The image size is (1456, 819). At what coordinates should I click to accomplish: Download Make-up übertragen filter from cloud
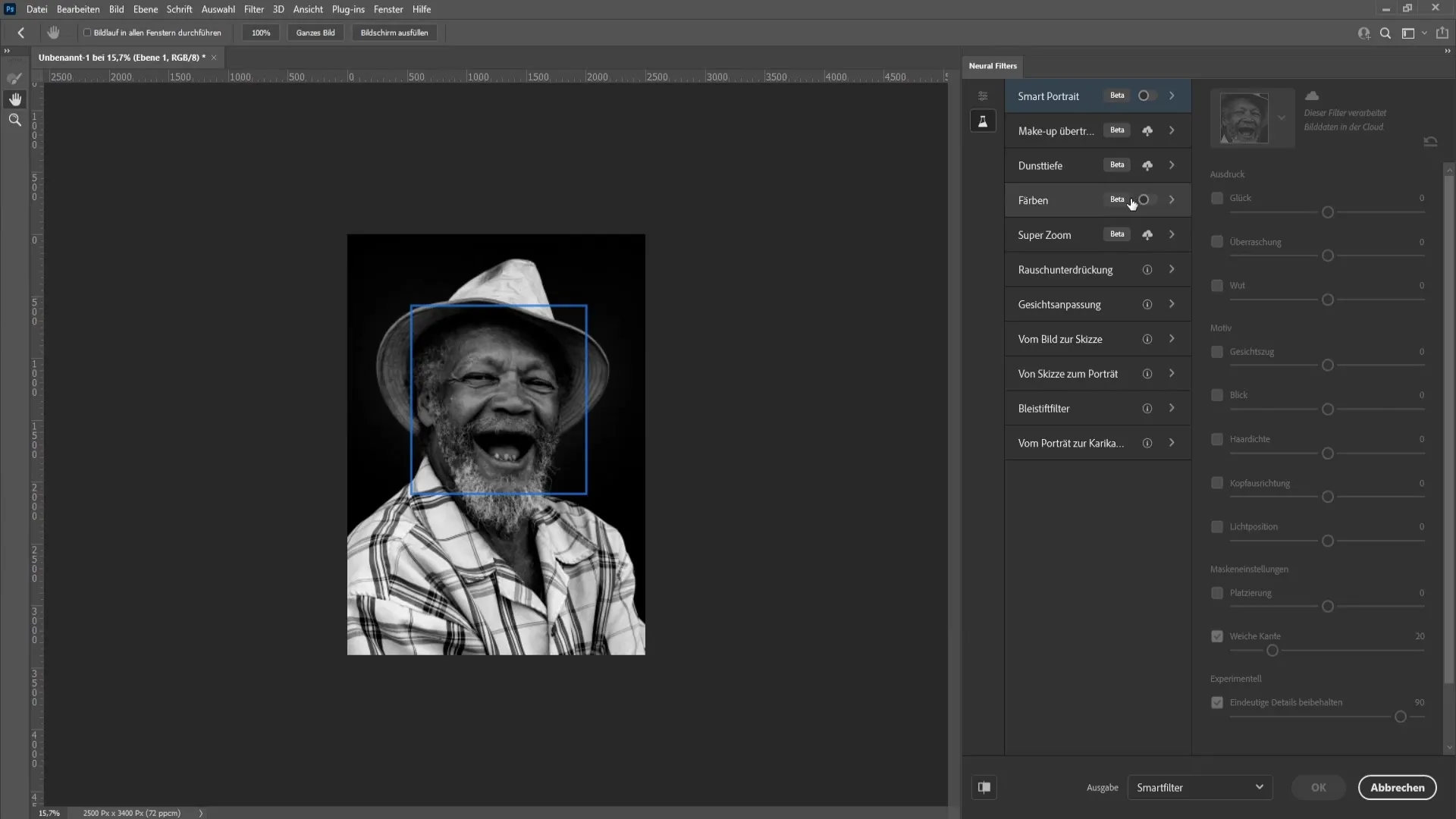point(1147,131)
